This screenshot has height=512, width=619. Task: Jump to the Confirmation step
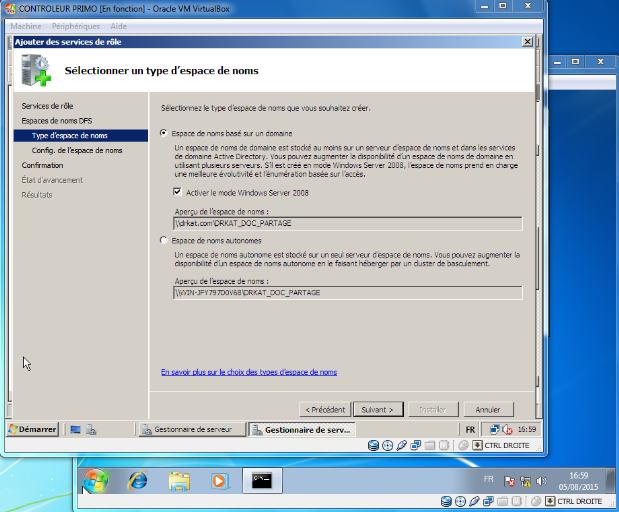click(42, 165)
